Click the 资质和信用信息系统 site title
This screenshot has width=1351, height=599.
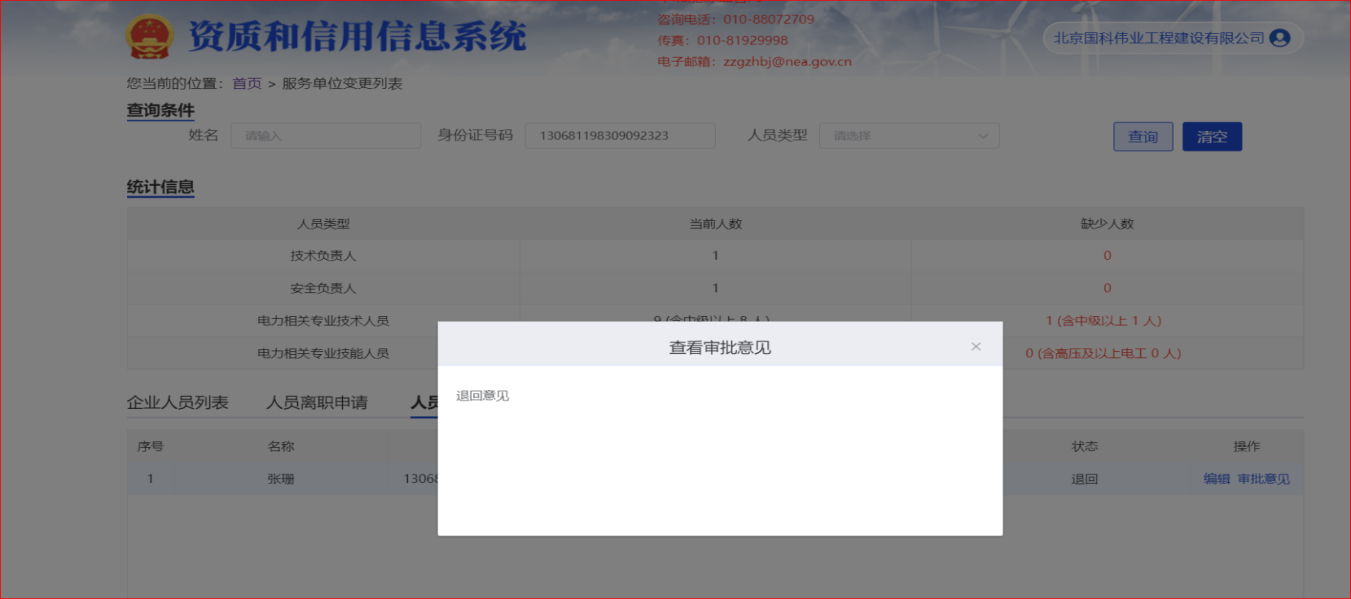357,37
